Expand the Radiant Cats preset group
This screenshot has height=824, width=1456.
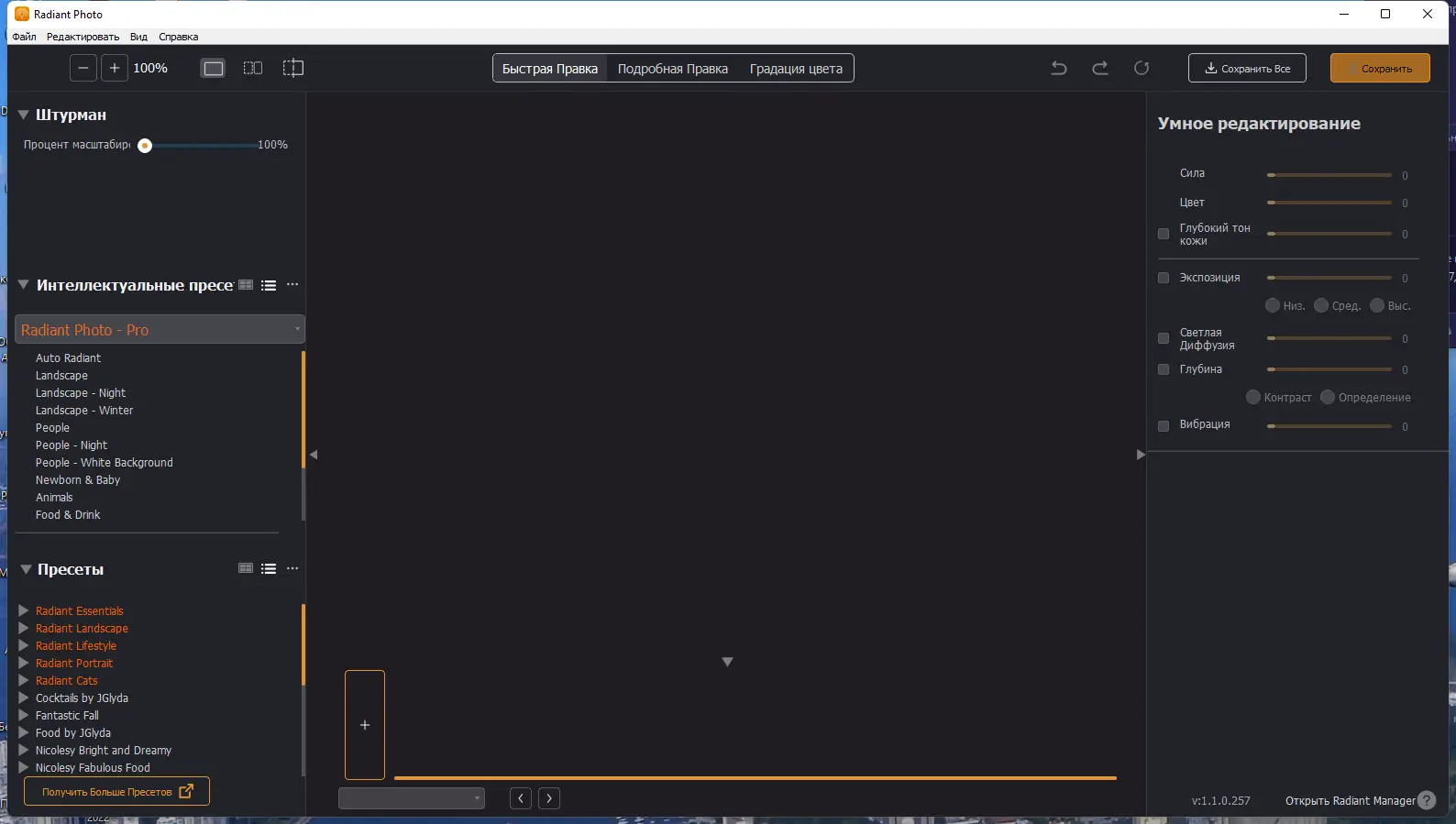[x=24, y=680]
